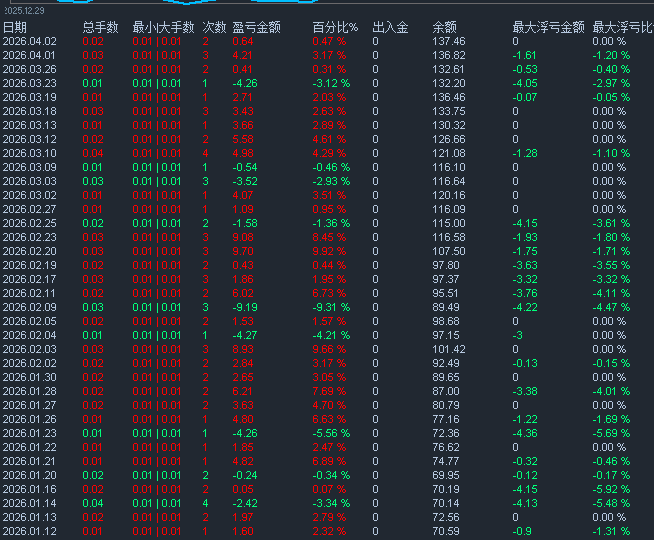Select the 次数 column header
Image resolution: width=654 pixels, height=540 pixels.
tap(213, 27)
